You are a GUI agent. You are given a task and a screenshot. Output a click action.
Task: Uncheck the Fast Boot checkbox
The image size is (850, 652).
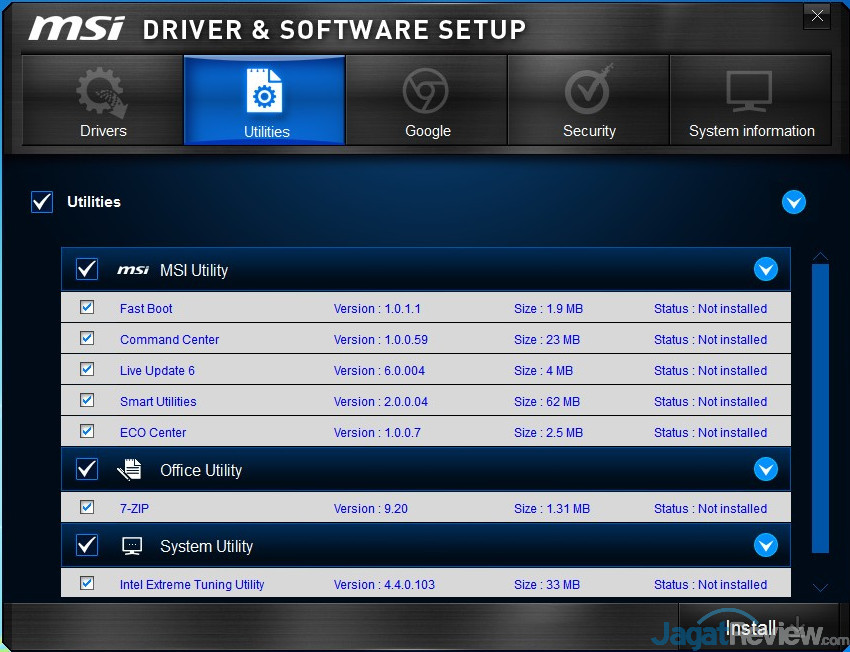(x=87, y=308)
